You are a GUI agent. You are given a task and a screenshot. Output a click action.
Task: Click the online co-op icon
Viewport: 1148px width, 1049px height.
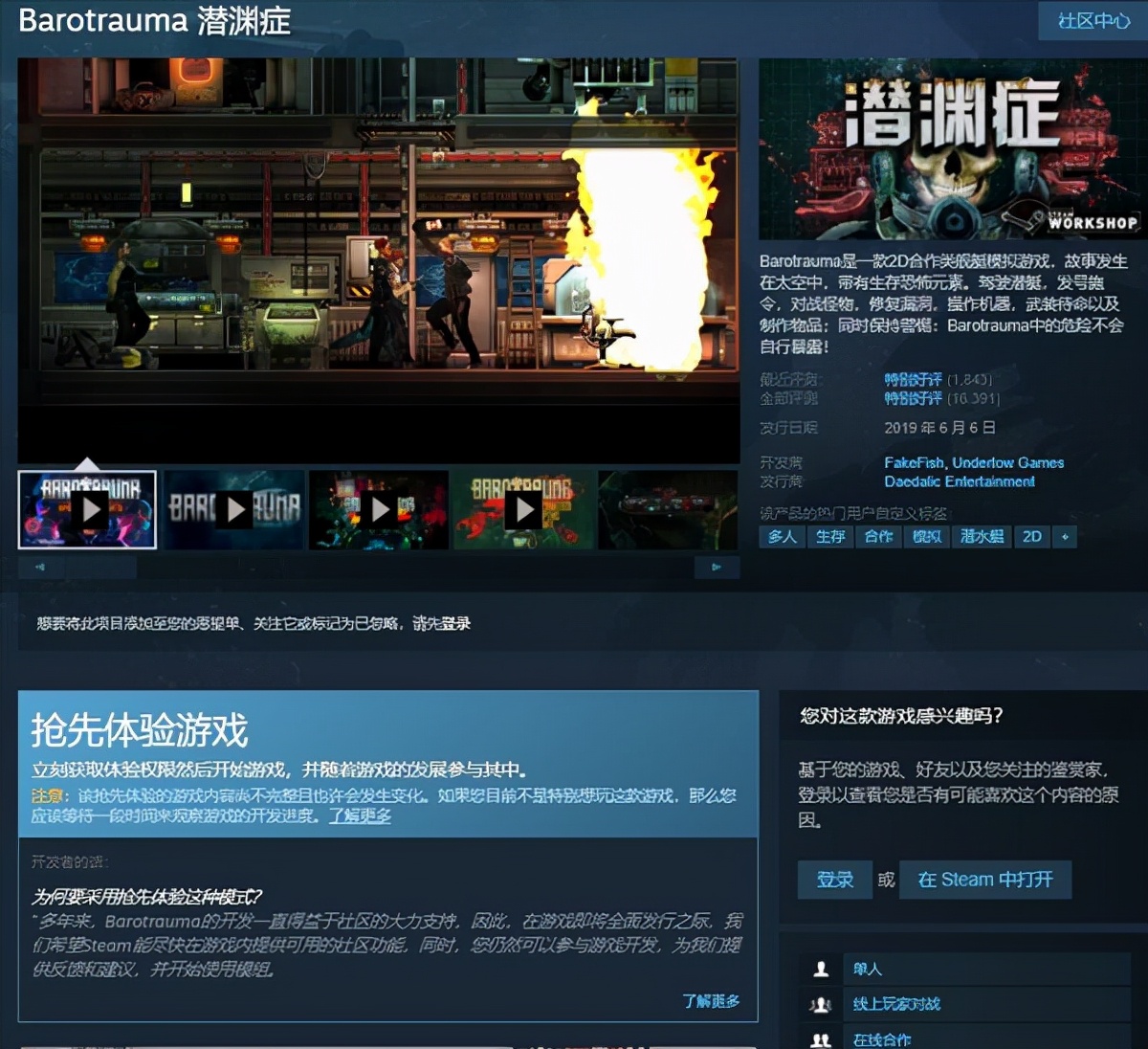821,1039
